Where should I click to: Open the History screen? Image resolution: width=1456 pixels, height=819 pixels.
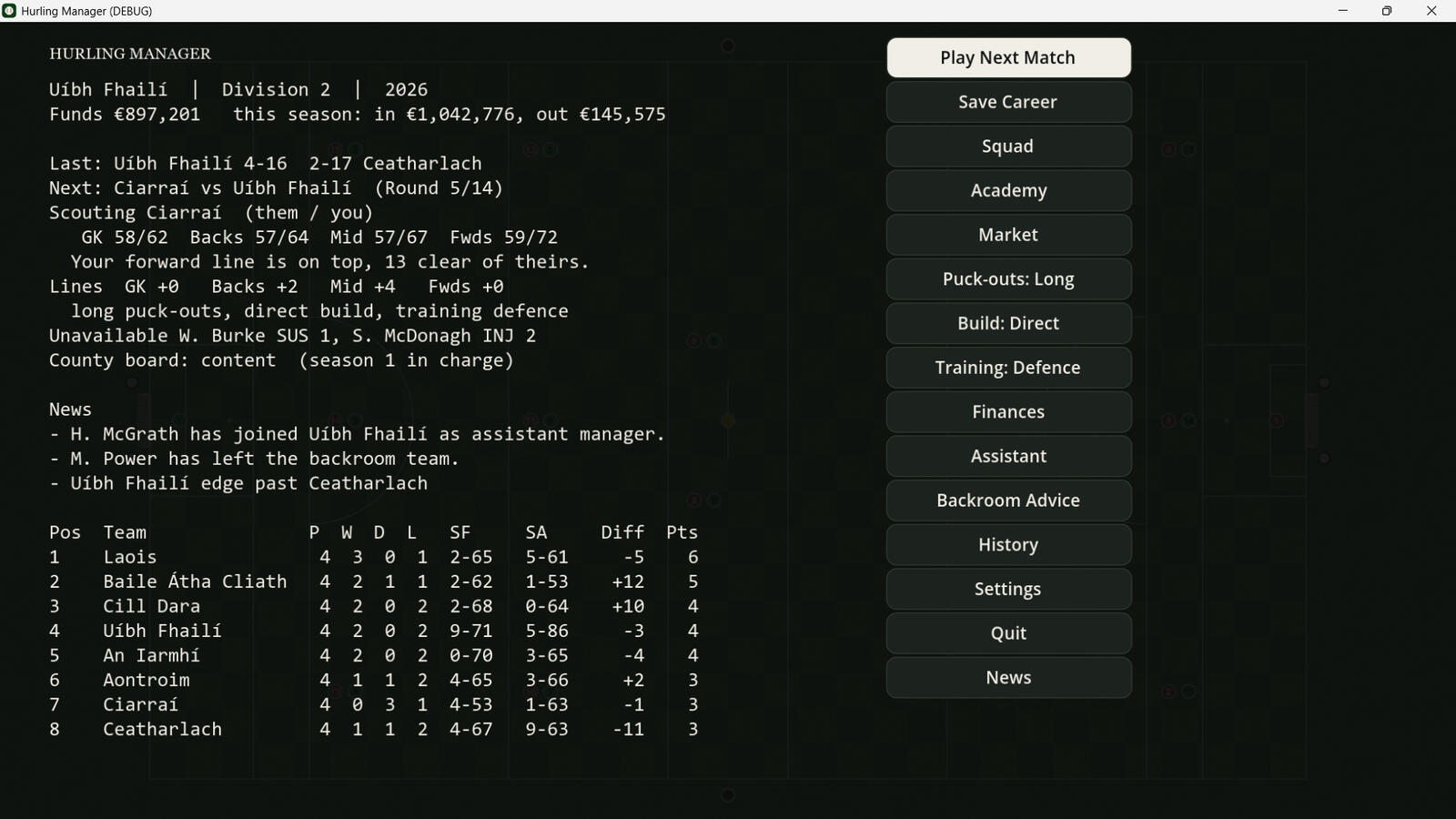(1008, 545)
